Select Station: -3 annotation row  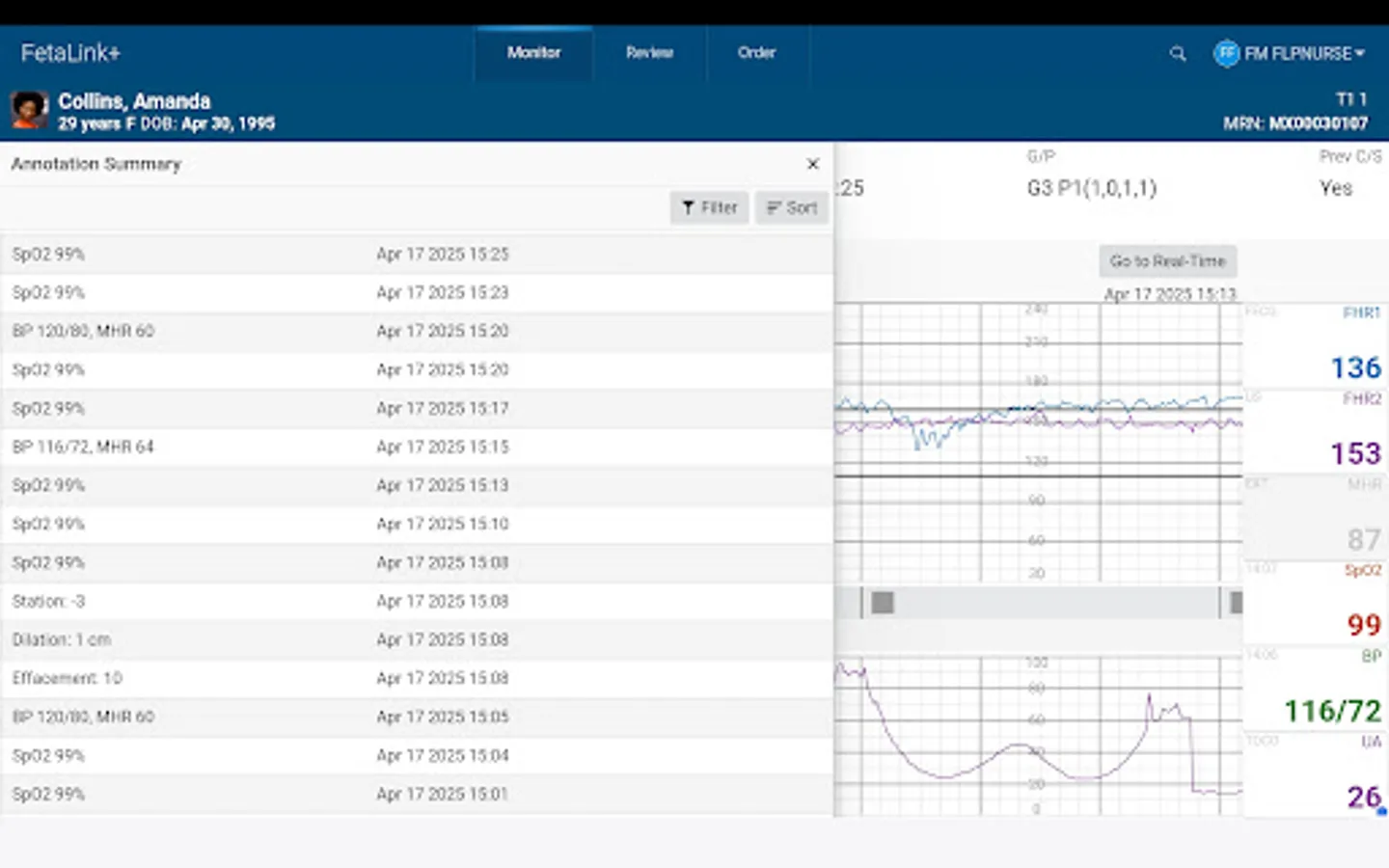[x=417, y=602]
